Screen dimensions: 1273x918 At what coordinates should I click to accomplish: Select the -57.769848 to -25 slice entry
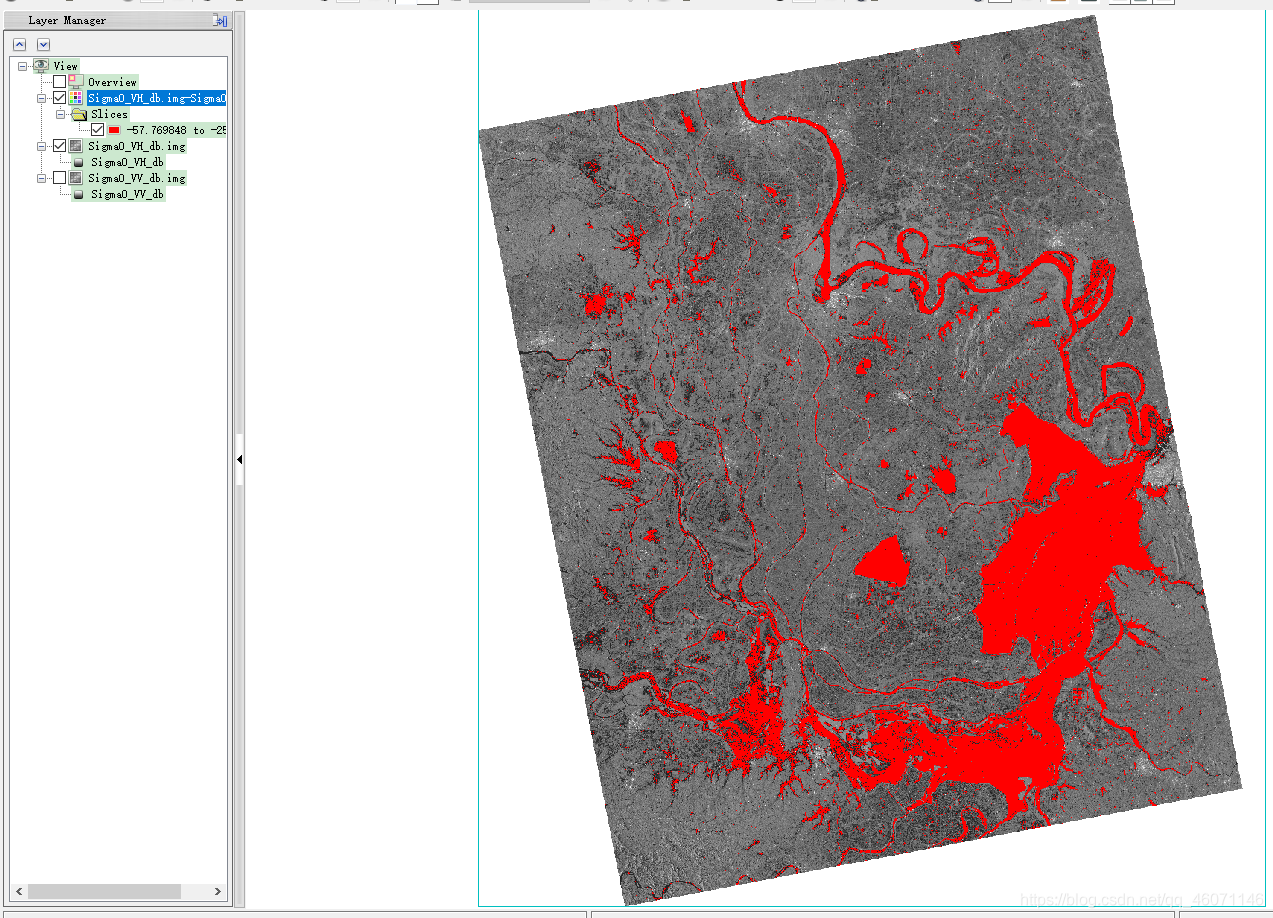coord(175,130)
